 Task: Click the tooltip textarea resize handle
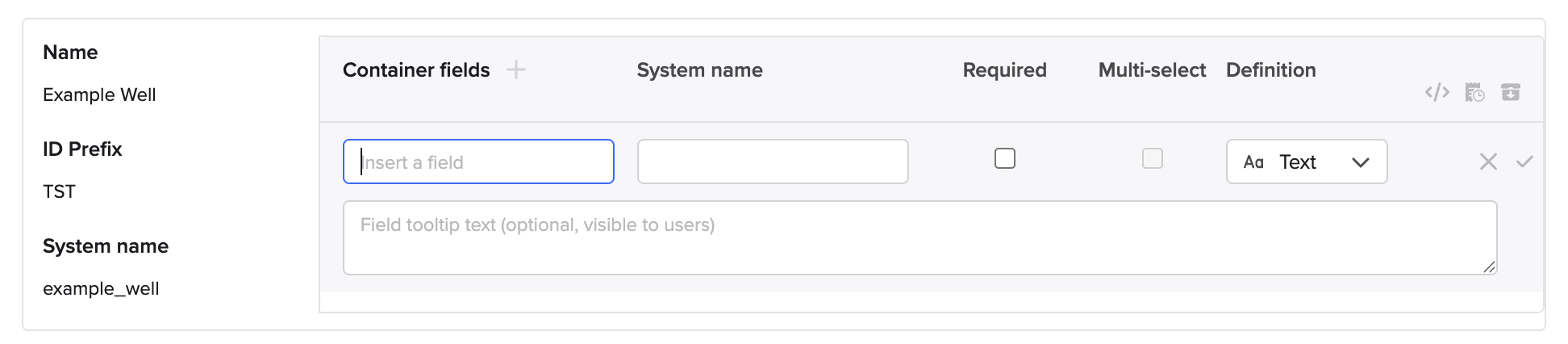tap(1489, 267)
